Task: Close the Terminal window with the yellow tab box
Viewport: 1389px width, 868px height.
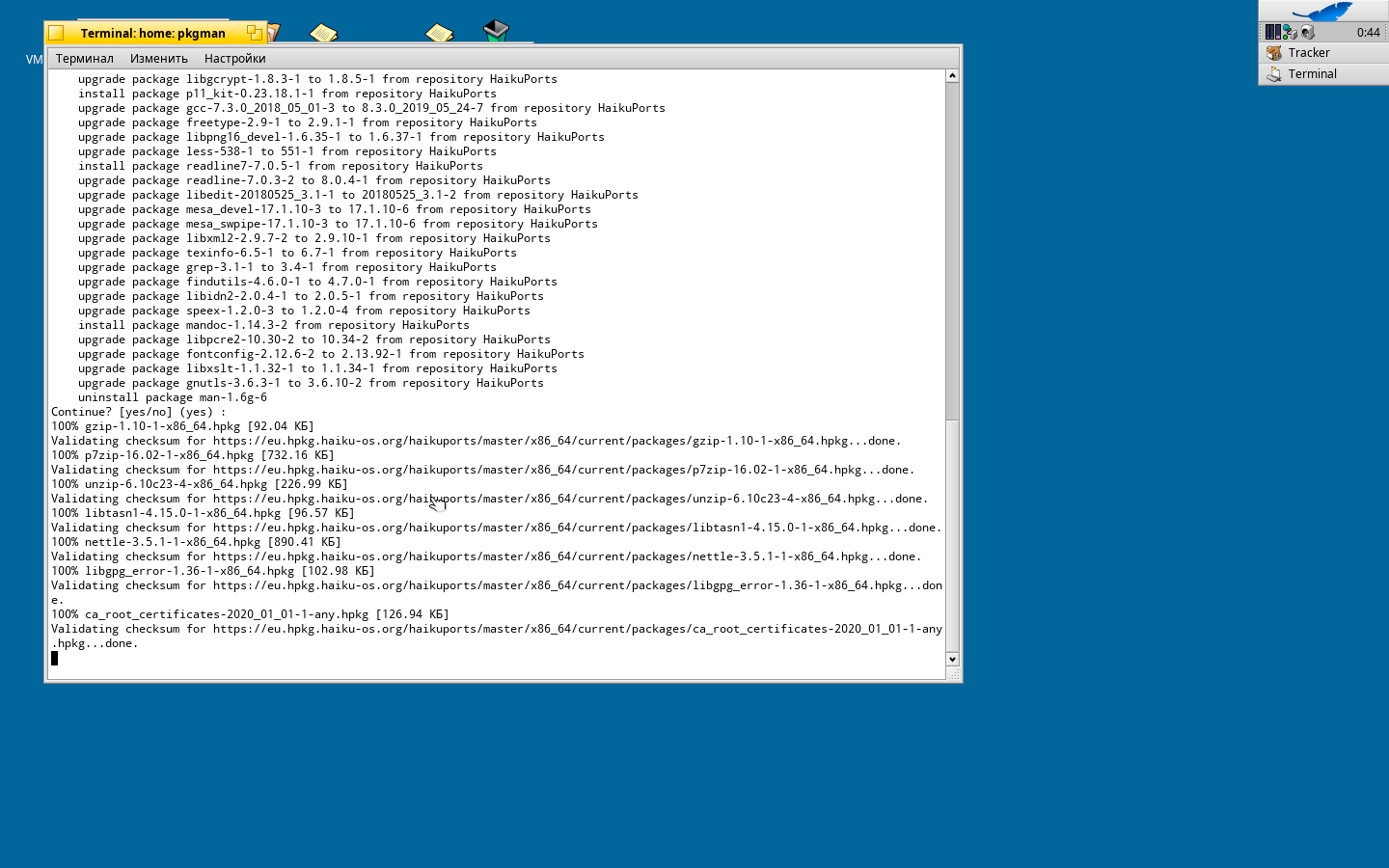Action: (x=56, y=33)
